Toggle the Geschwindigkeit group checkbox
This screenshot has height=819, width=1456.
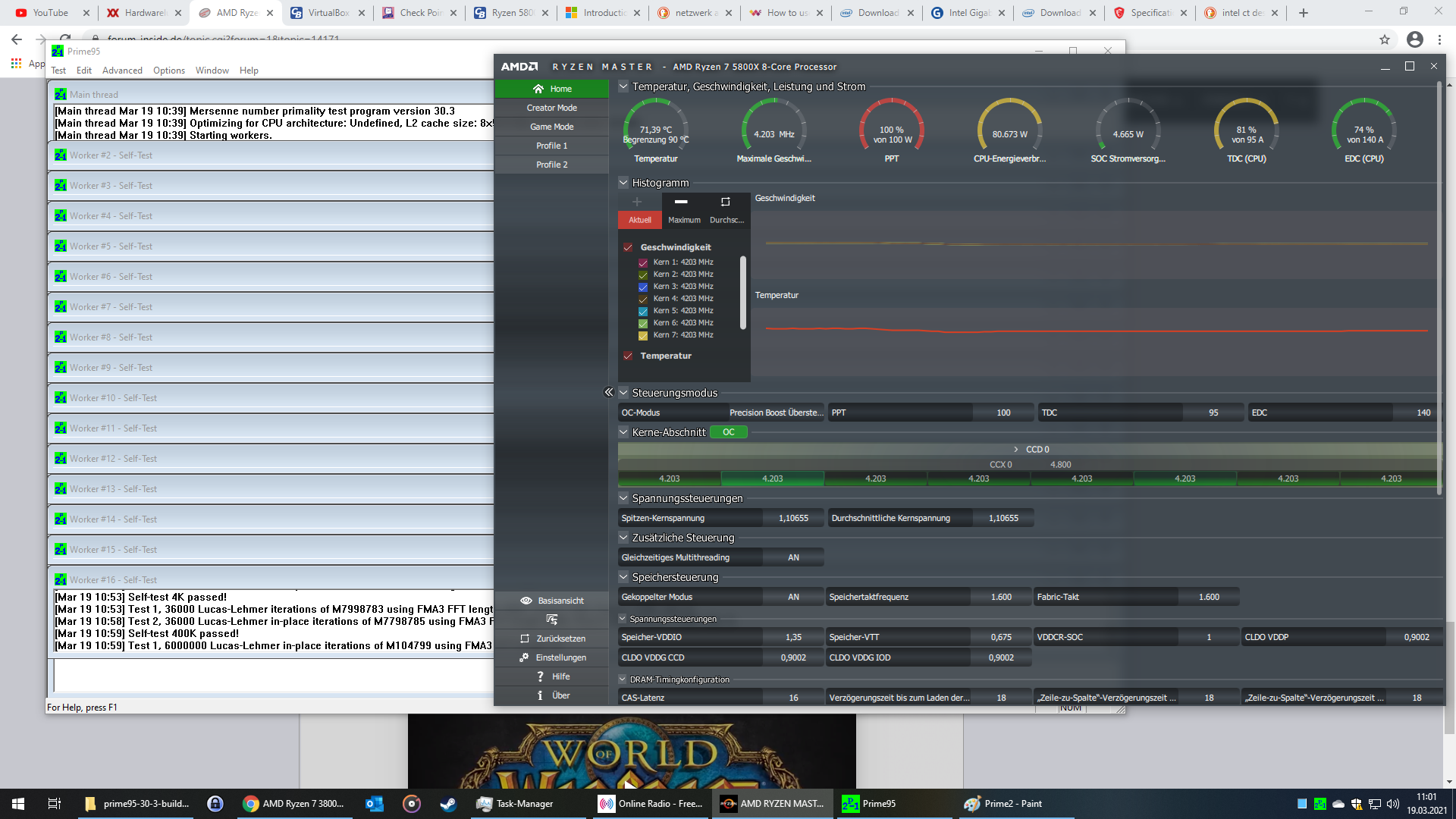(x=628, y=247)
